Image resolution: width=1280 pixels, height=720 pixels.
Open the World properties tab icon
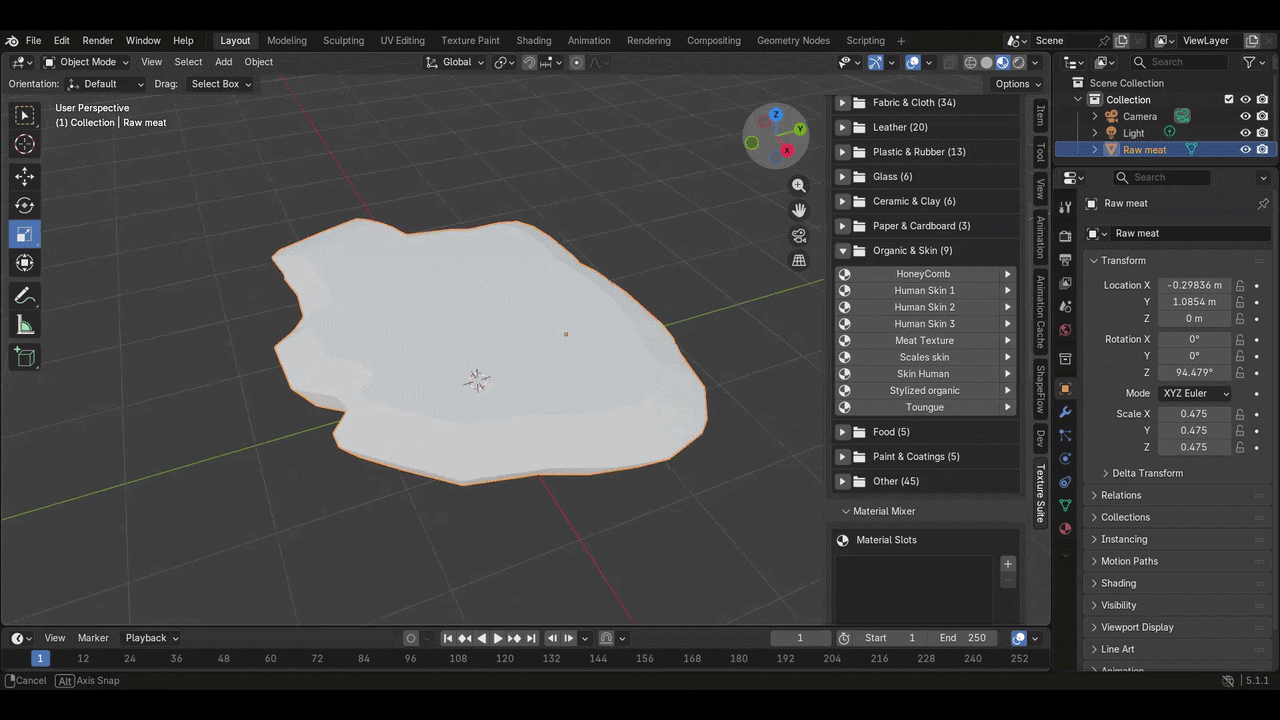[1065, 330]
